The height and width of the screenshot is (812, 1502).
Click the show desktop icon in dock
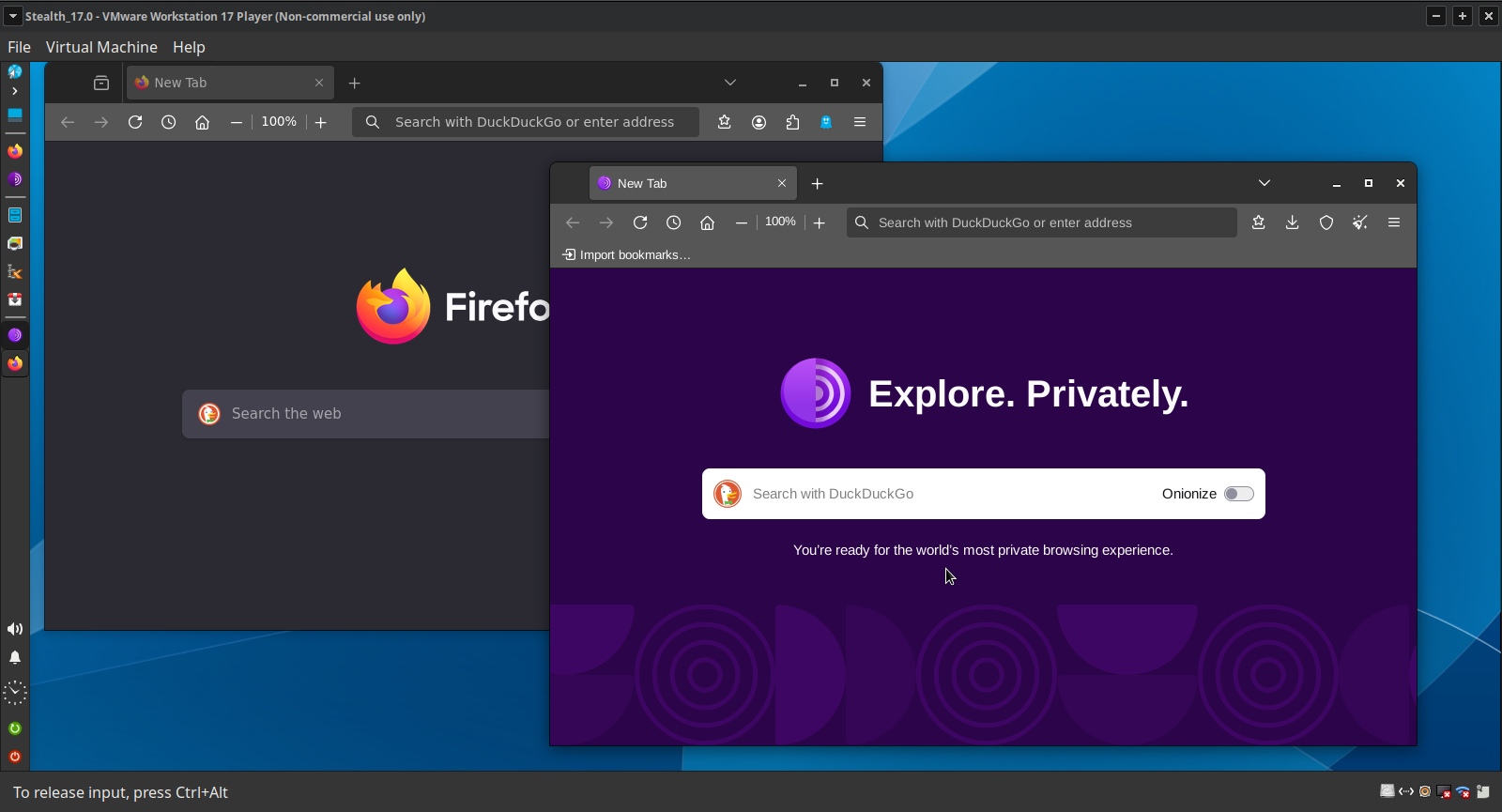15,115
